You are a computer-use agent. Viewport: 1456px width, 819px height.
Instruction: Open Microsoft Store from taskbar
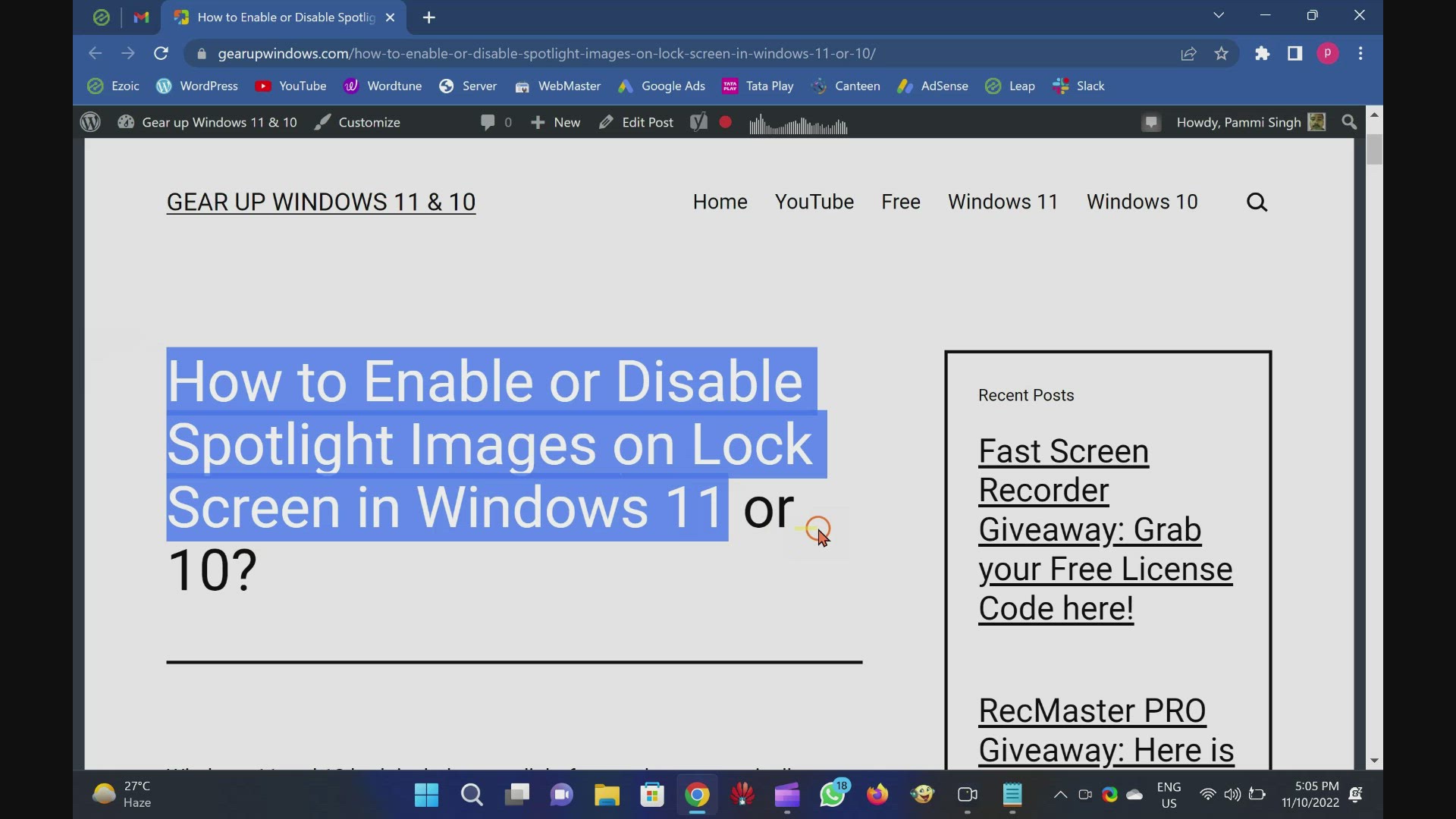click(652, 795)
